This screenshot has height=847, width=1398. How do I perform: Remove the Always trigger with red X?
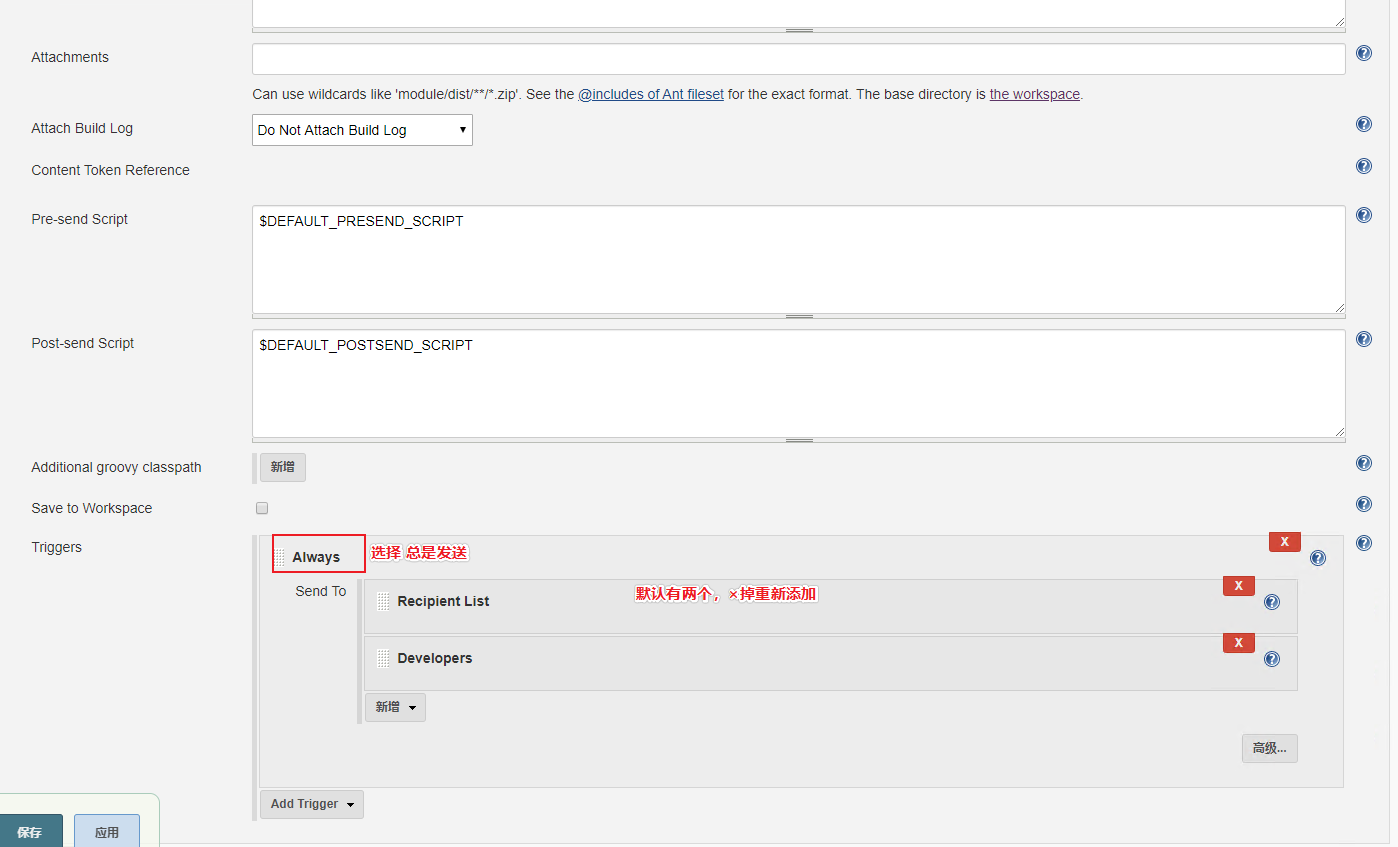tap(1284, 542)
